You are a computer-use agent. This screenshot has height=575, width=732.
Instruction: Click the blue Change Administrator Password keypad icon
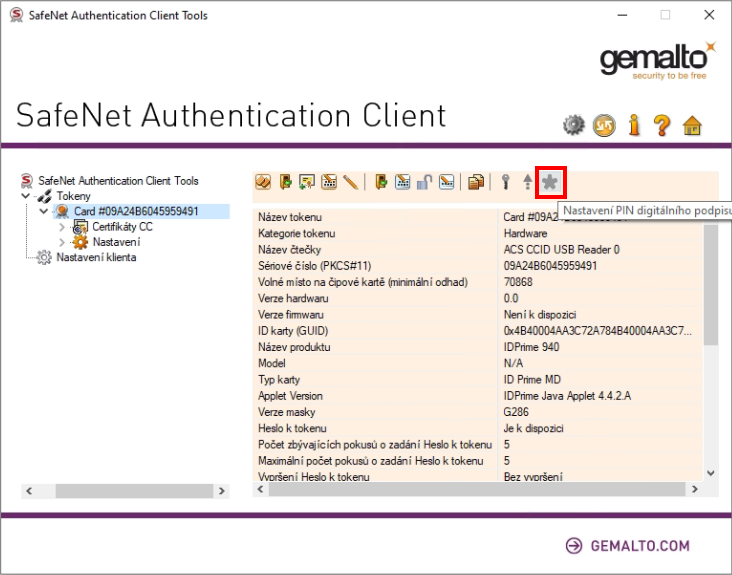click(402, 182)
